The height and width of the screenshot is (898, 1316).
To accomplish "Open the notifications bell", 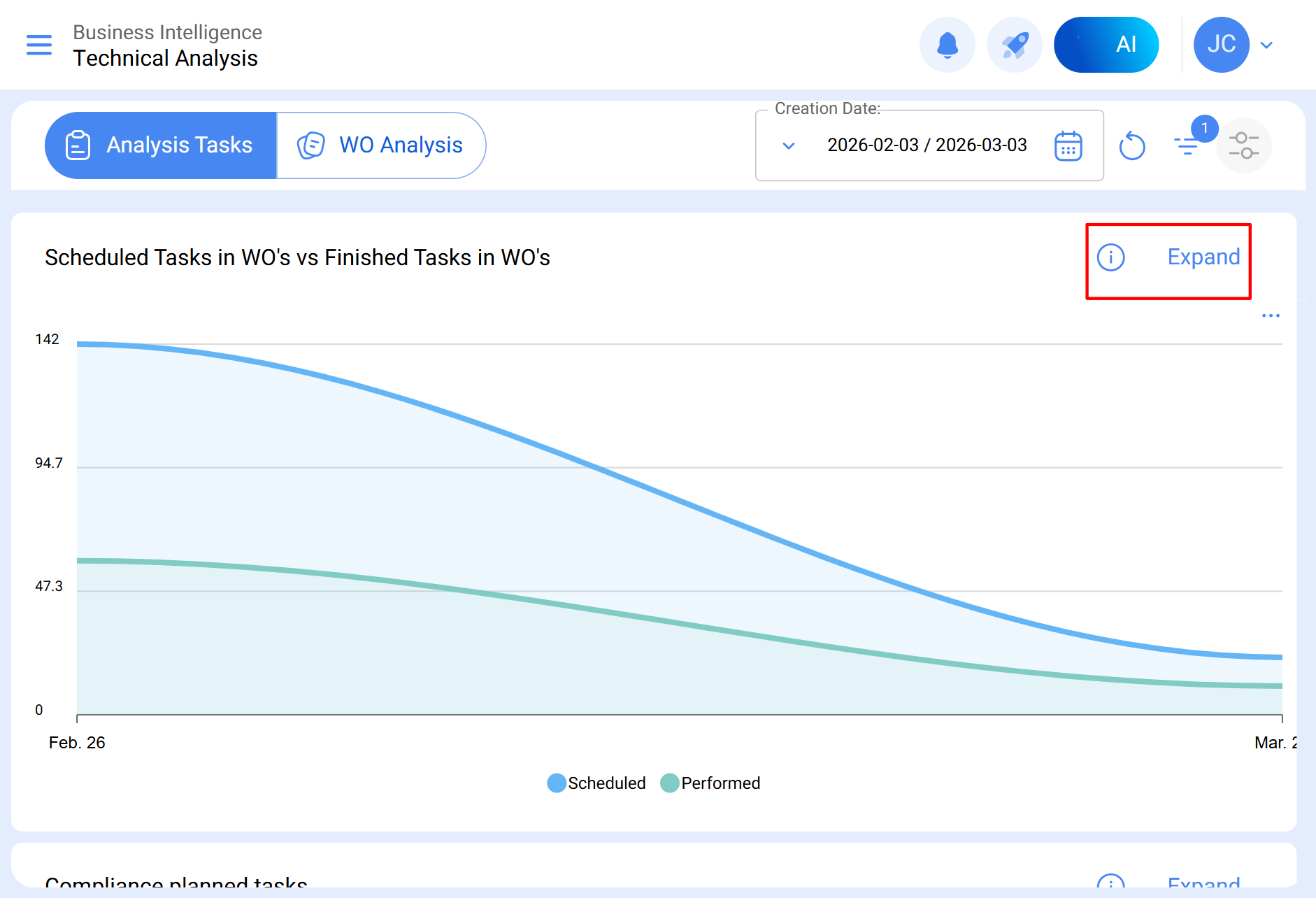I will coord(947,45).
